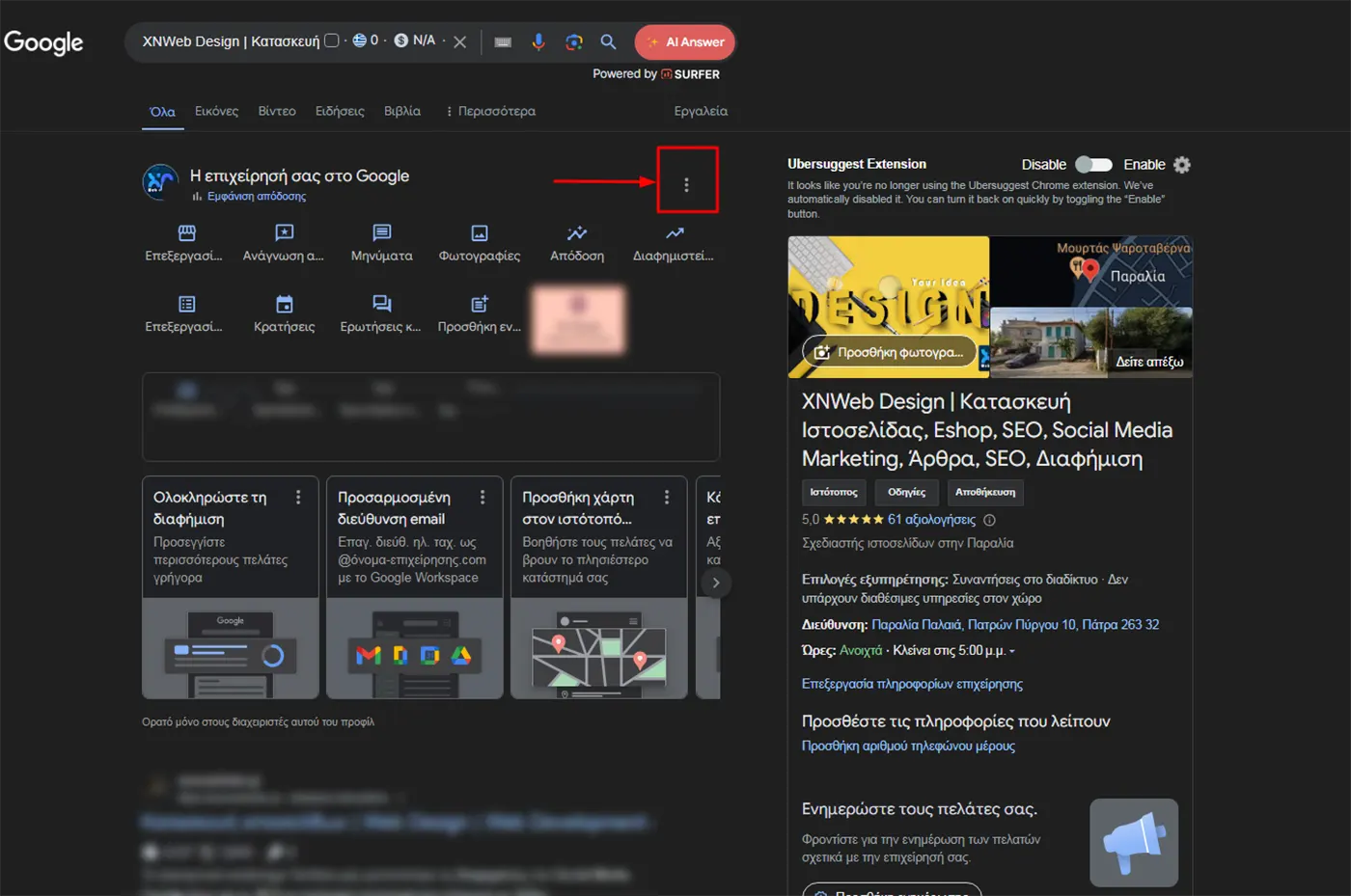
Task: Open Ανάγνωση αξιολογήσεων reviews icon
Action: pyautogui.click(x=284, y=232)
